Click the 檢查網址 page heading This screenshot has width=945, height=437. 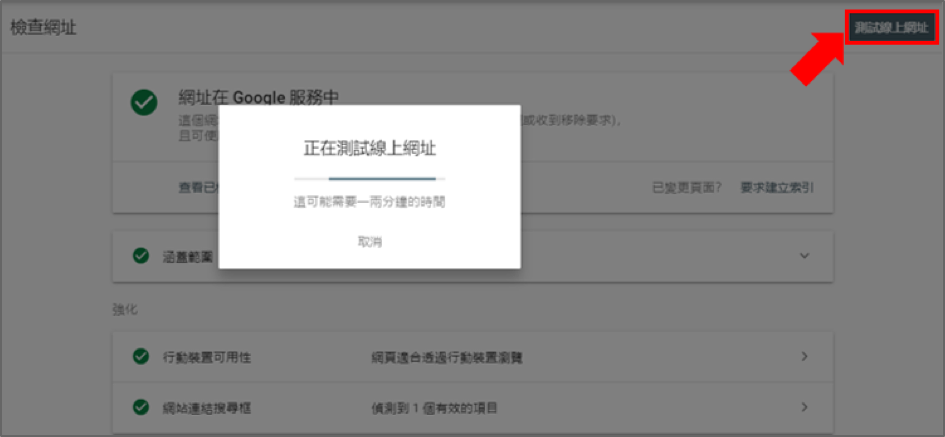pyautogui.click(x=43, y=28)
